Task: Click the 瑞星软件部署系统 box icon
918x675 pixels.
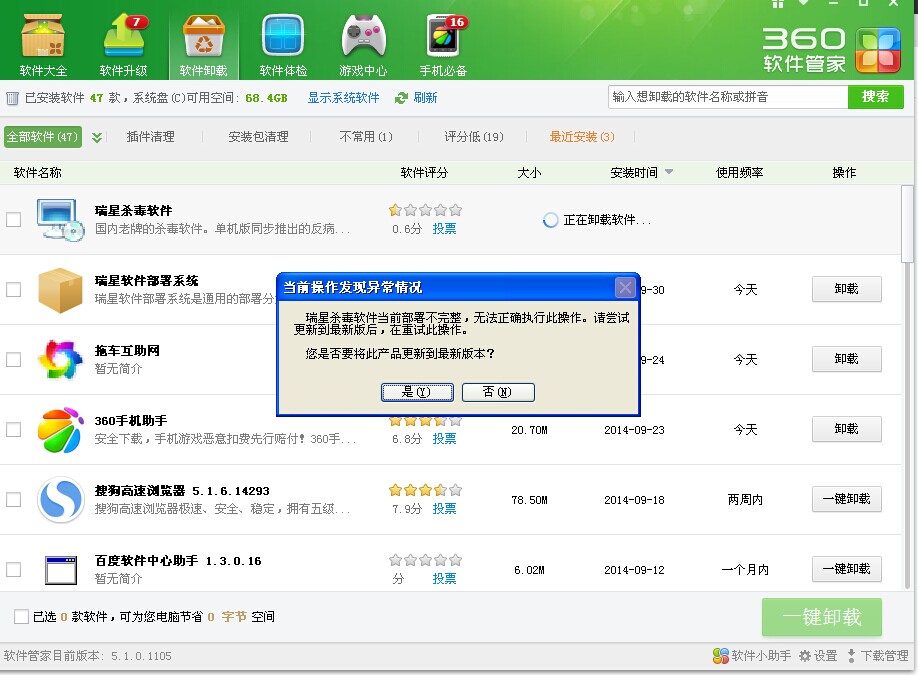Action: point(60,290)
